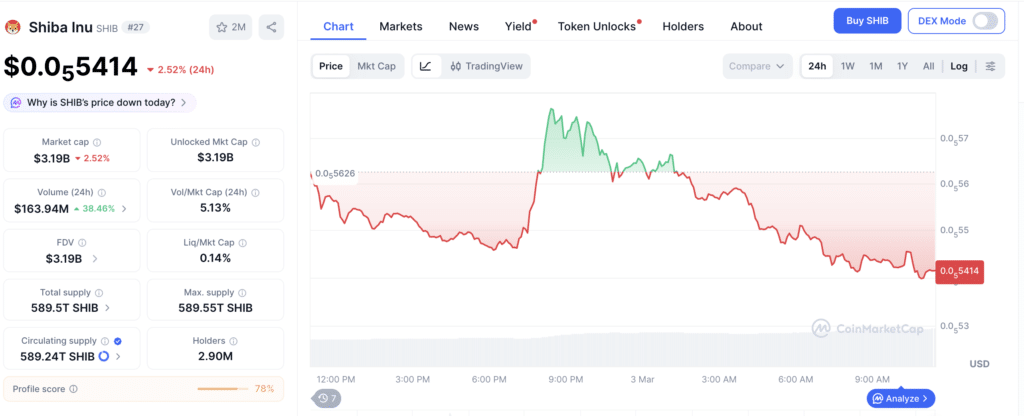The width and height of the screenshot is (1024, 416).
Task: Open the Markets tab
Action: pos(400,26)
